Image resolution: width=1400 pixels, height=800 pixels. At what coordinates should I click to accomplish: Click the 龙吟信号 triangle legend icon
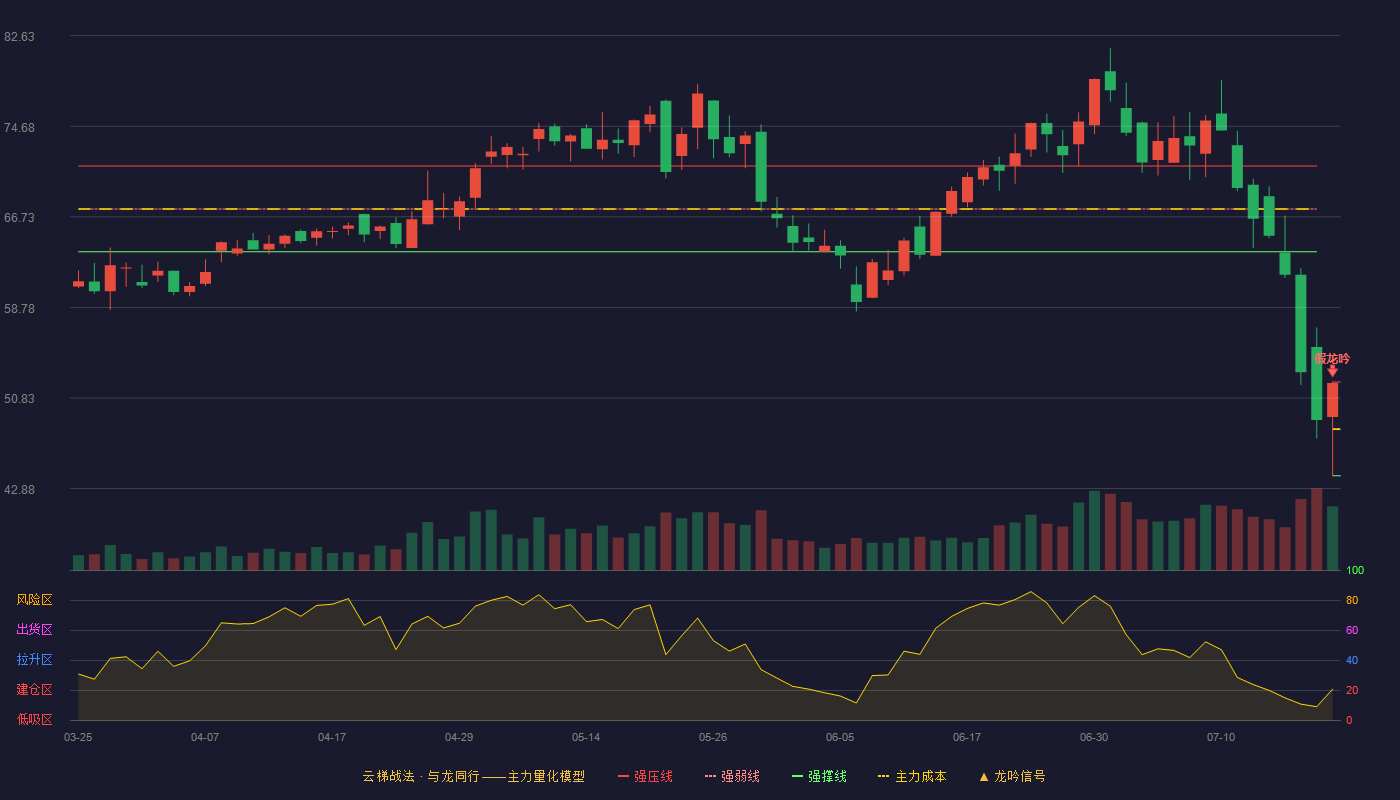point(984,777)
